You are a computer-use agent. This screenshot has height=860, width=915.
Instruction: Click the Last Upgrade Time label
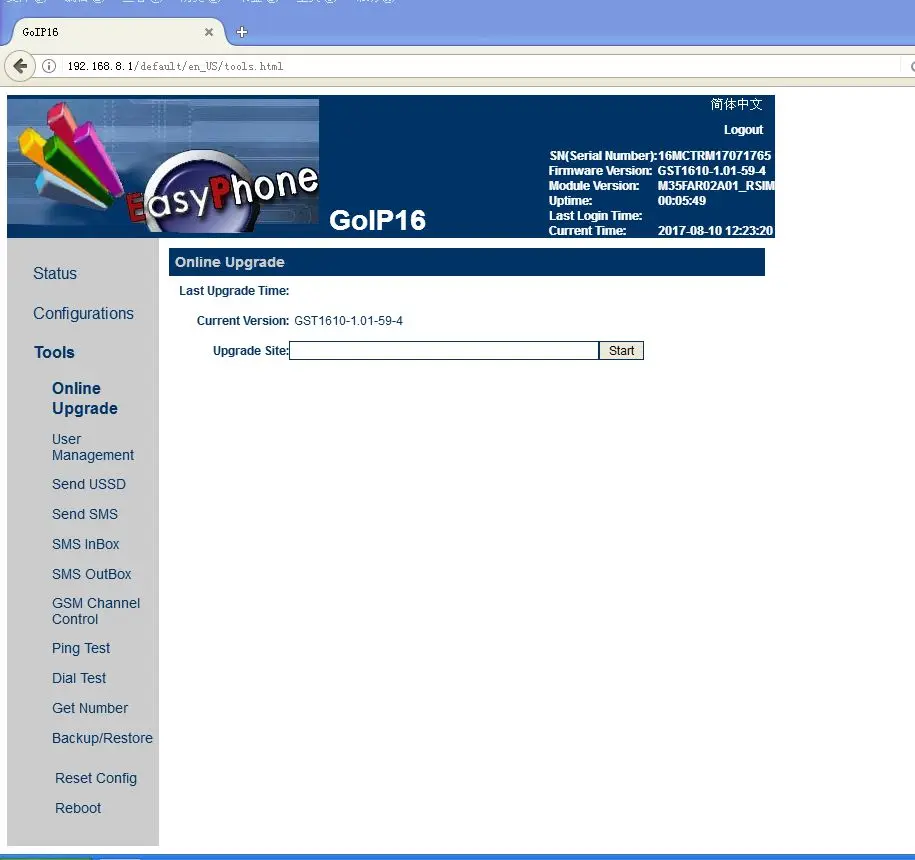234,291
